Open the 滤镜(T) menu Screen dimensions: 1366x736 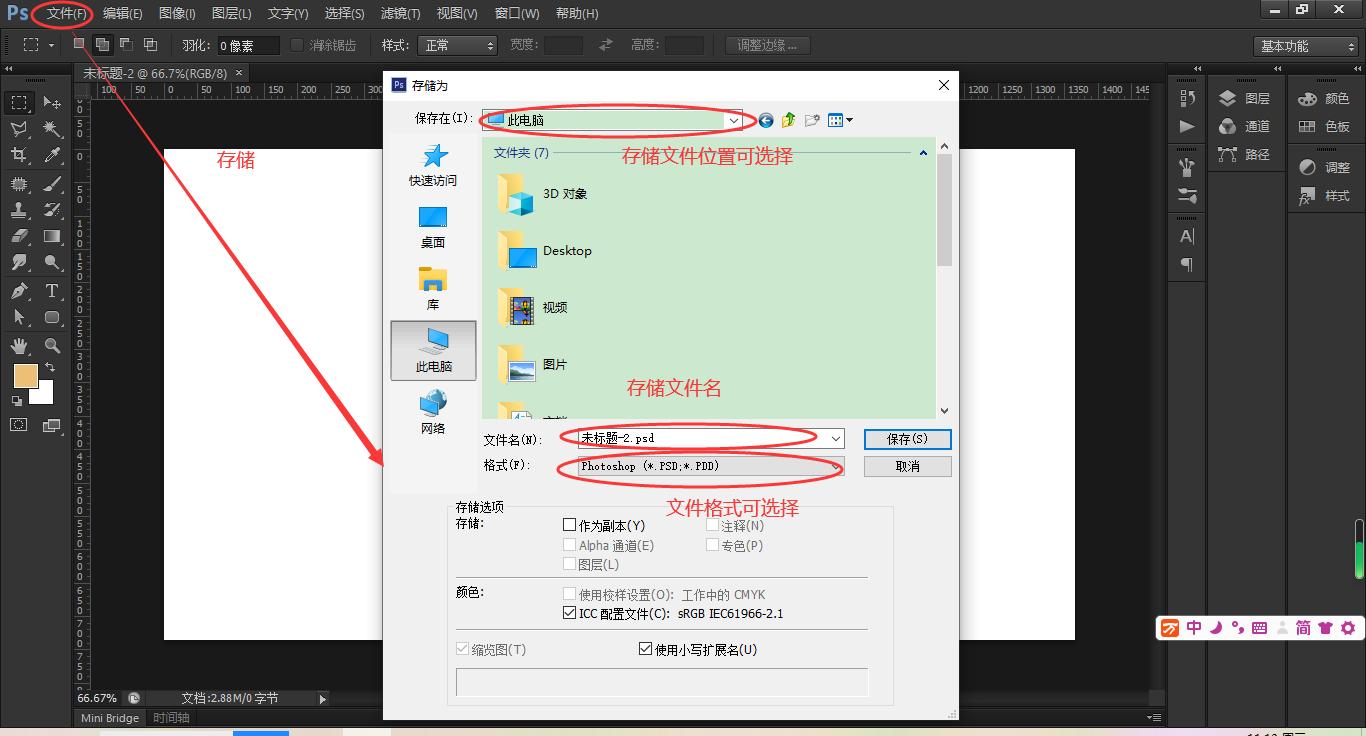pos(398,13)
